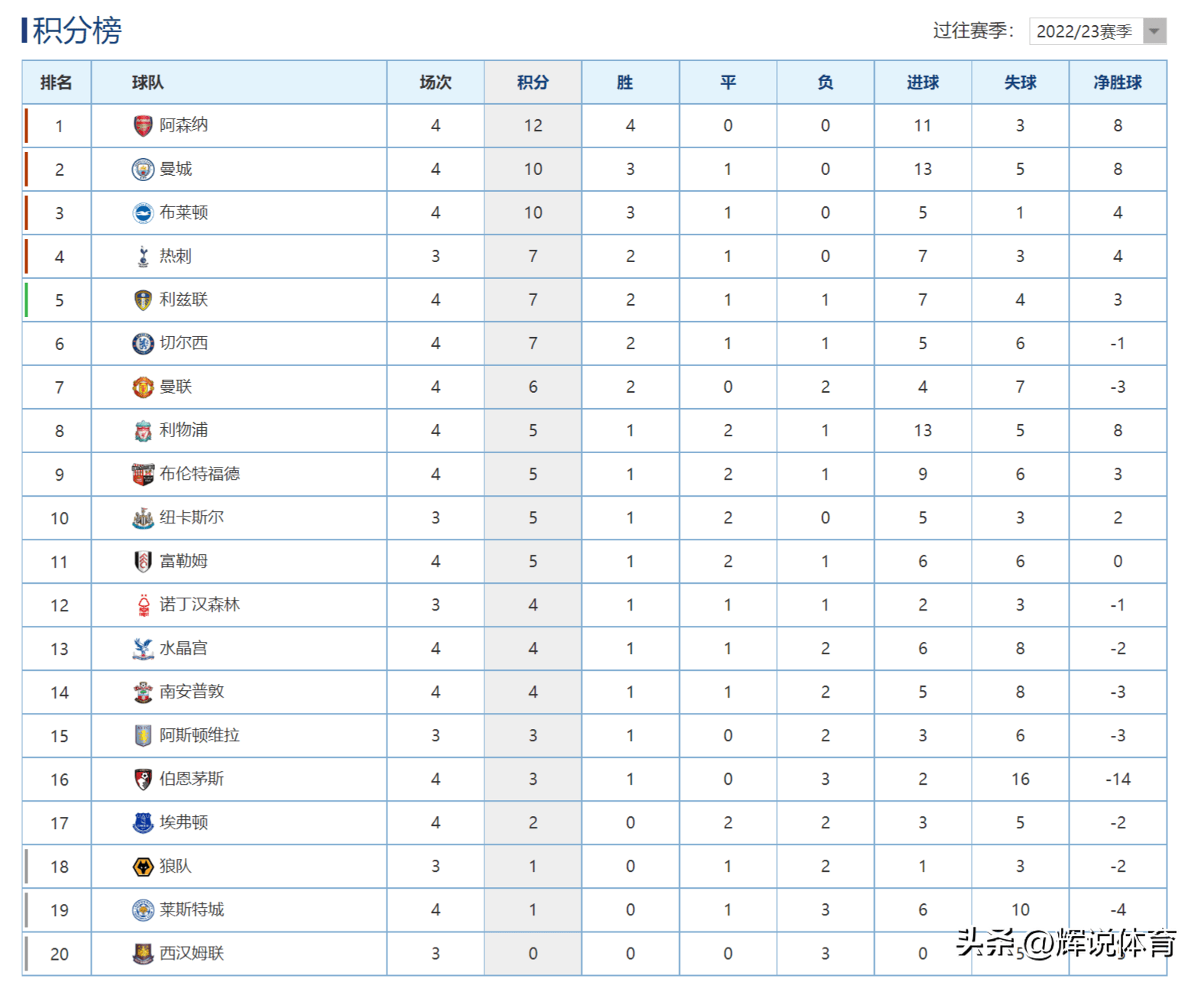Click the Fulham crest icon
The height and width of the screenshot is (985, 1204).
(143, 561)
